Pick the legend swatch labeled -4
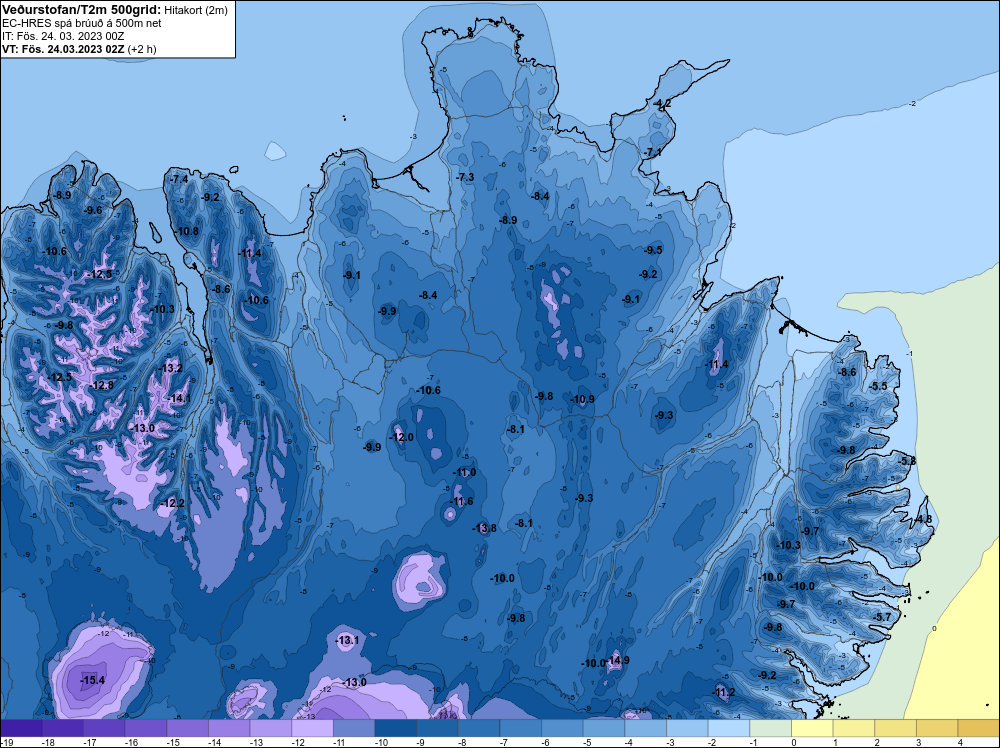 645,728
